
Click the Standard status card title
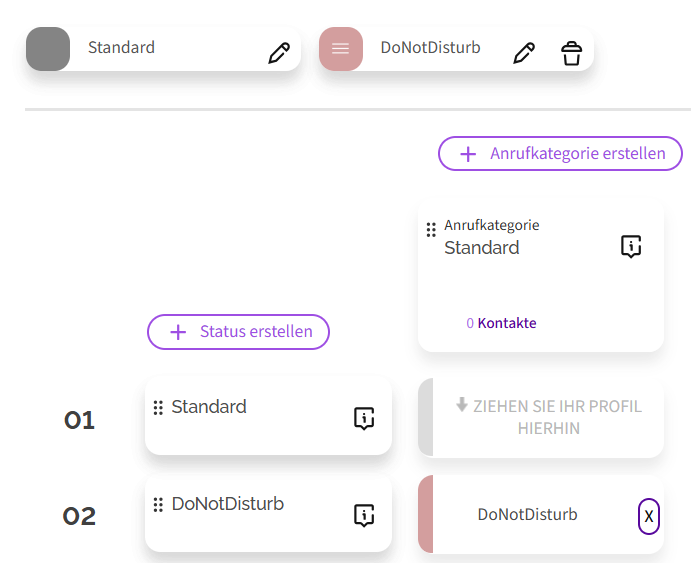209,407
